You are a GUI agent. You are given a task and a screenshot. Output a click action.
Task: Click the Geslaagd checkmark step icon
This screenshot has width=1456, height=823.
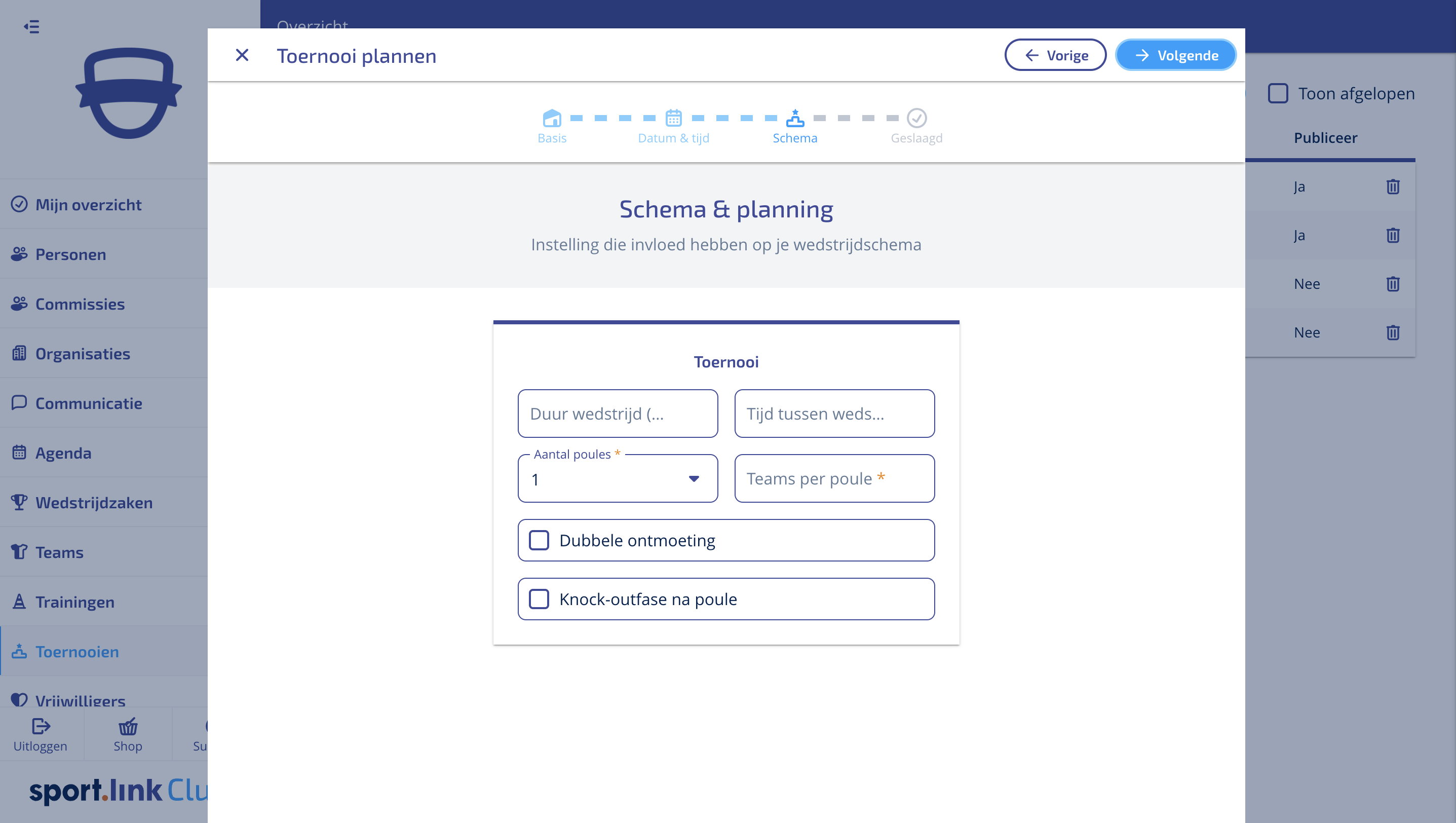click(x=916, y=118)
